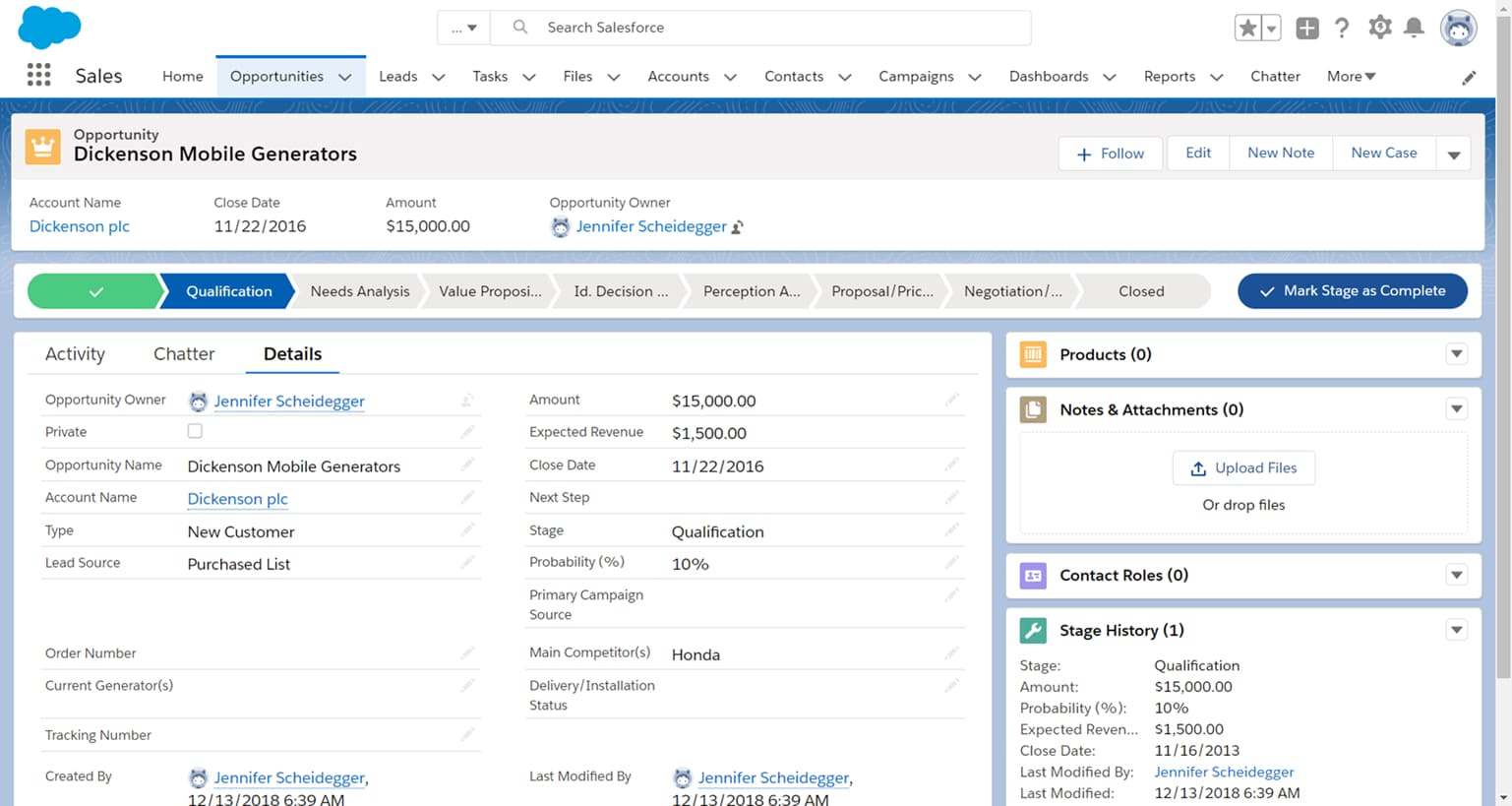Select the Needs Analysis stage in path
Image resolution: width=1512 pixels, height=806 pixels.
(x=359, y=291)
